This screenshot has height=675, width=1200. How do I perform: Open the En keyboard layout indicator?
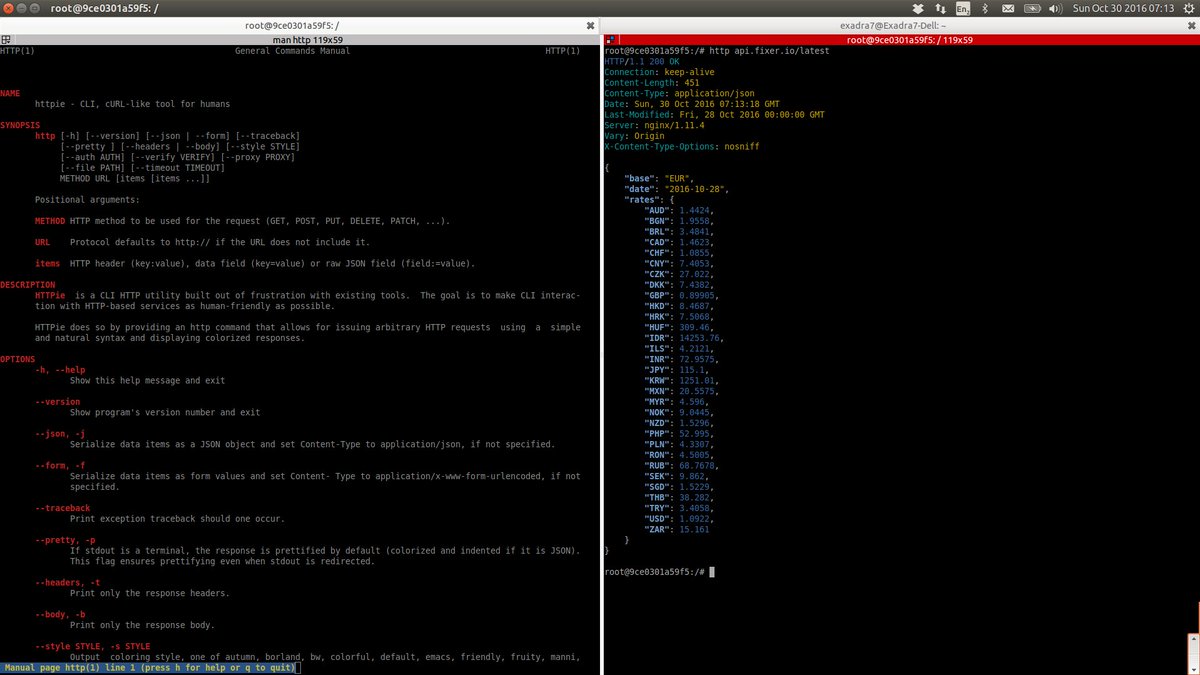(962, 8)
